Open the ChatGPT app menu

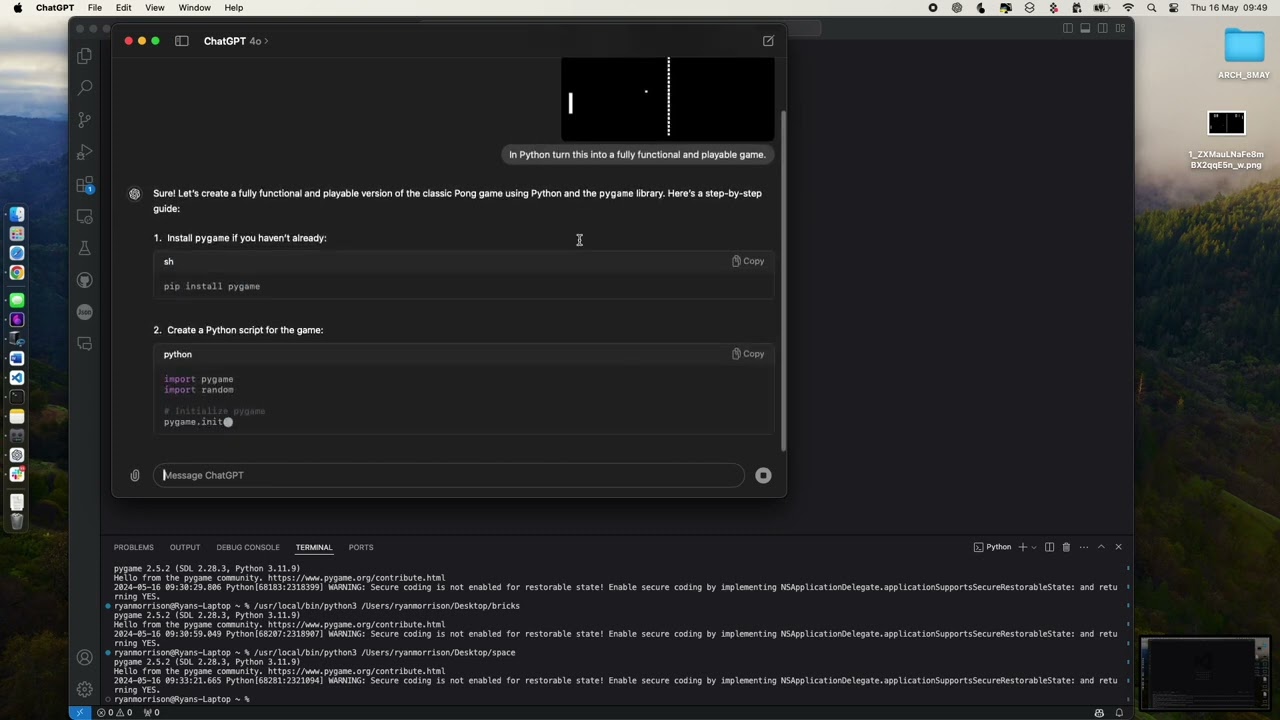pyautogui.click(x=55, y=8)
